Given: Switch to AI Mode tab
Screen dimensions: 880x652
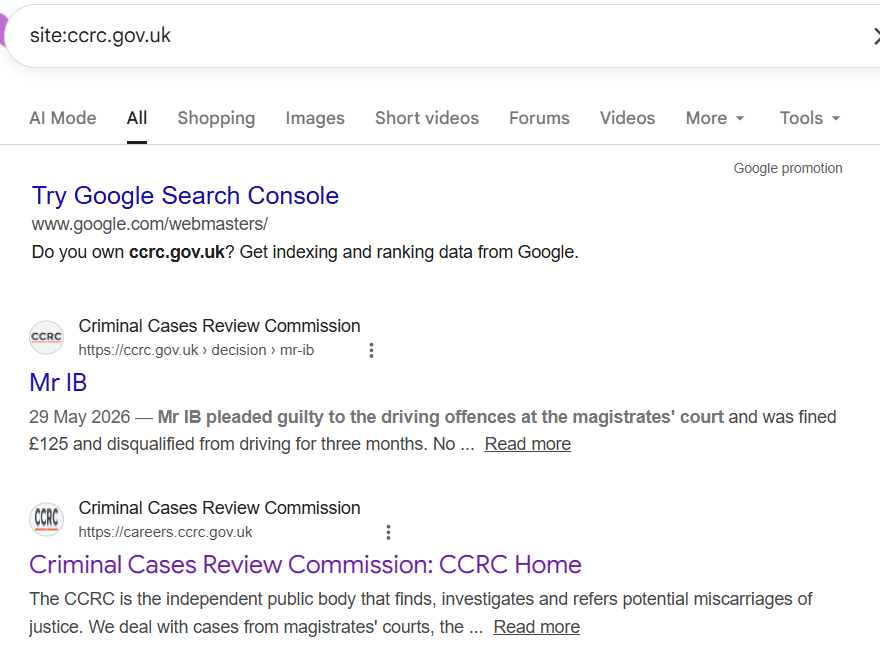Looking at the screenshot, I should point(63,118).
